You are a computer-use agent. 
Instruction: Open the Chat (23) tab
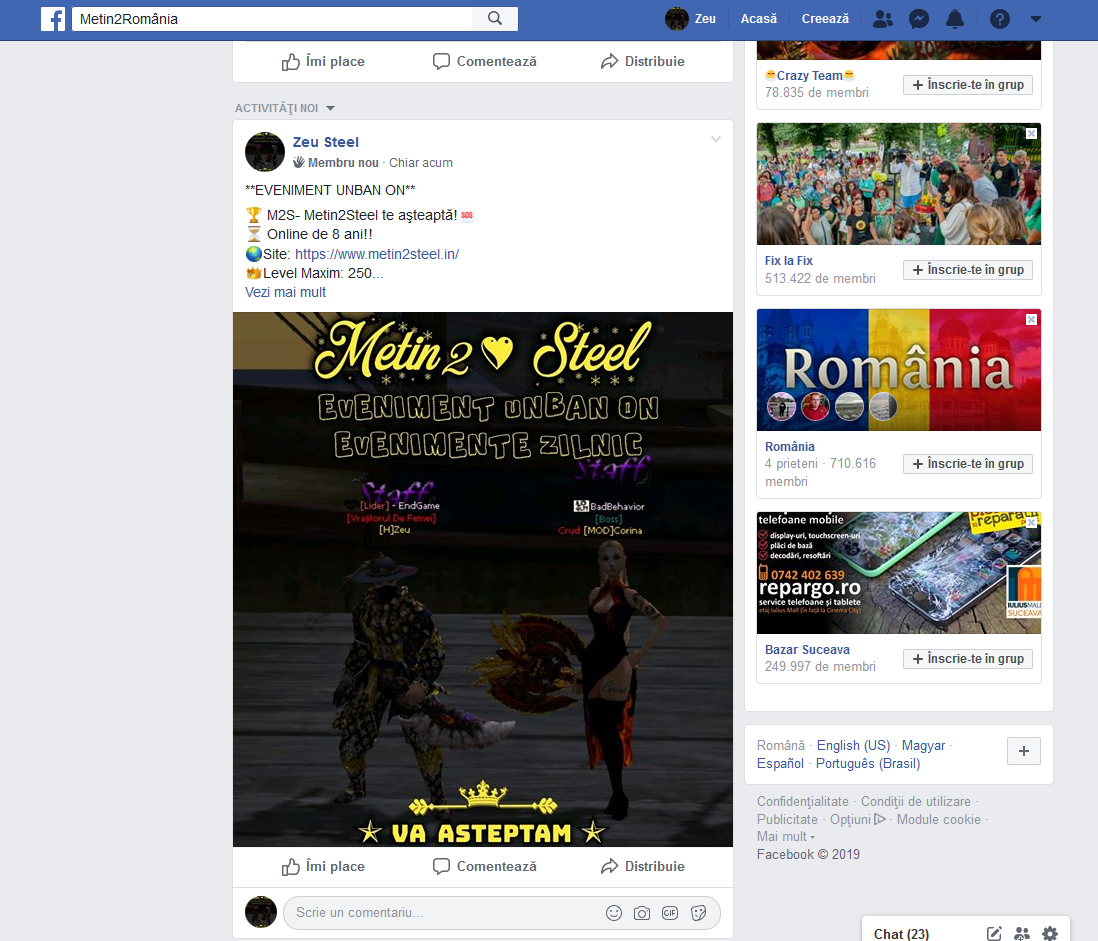(x=901, y=933)
